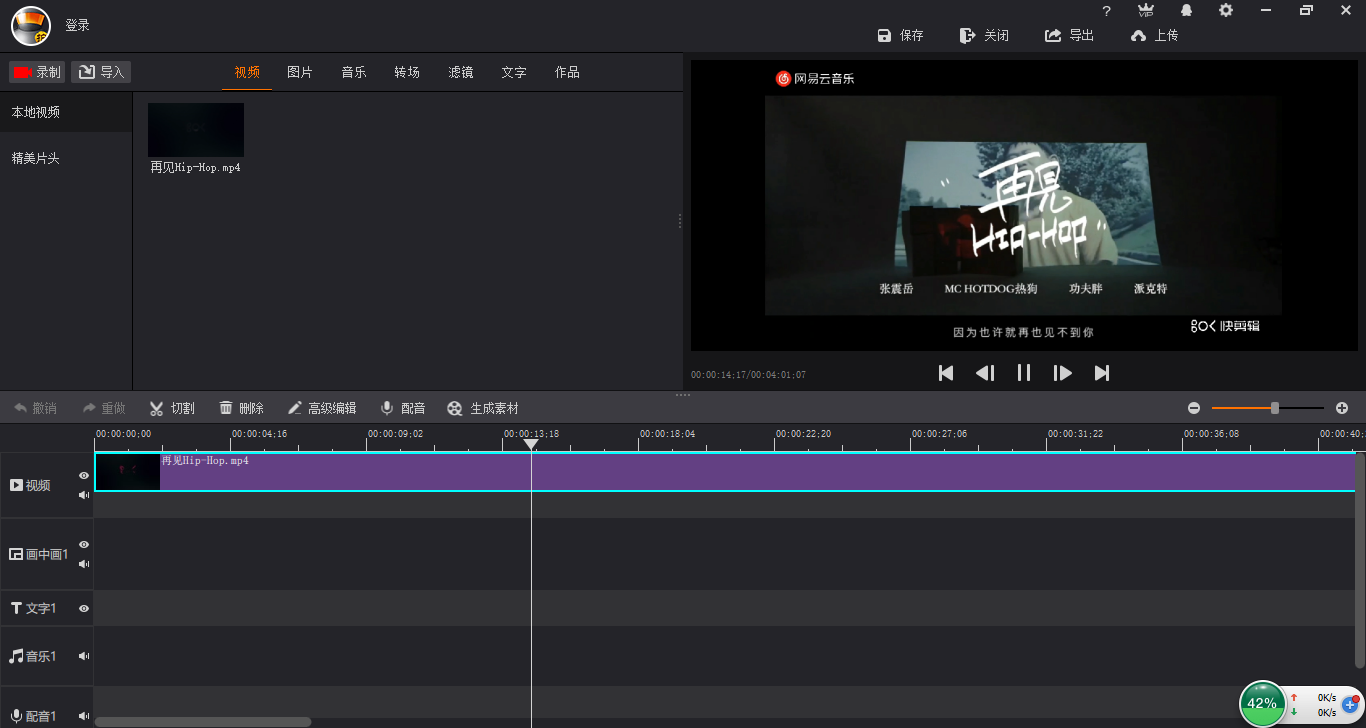Start recording with 录制 button
Screen dimensions: 1366x728
pos(36,72)
